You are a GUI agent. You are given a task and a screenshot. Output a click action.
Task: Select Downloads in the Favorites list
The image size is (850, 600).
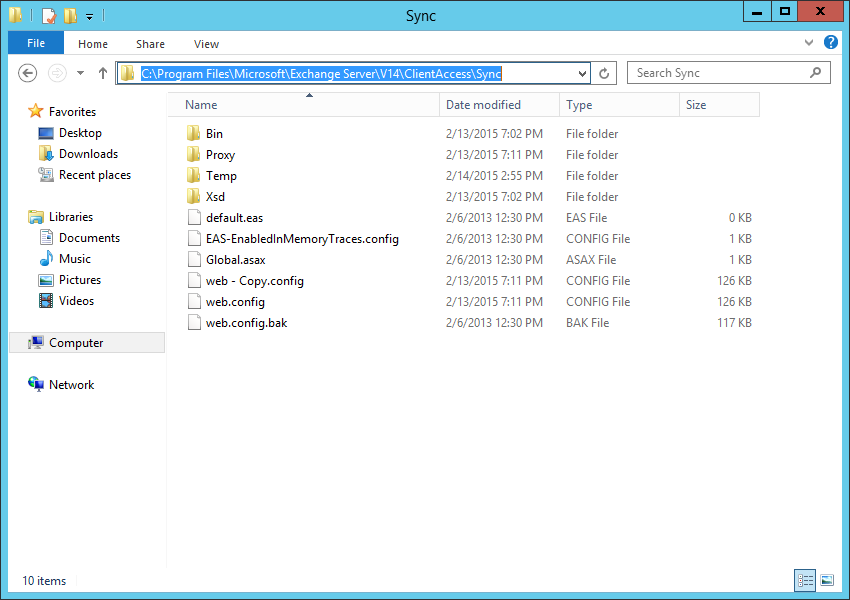click(x=88, y=154)
